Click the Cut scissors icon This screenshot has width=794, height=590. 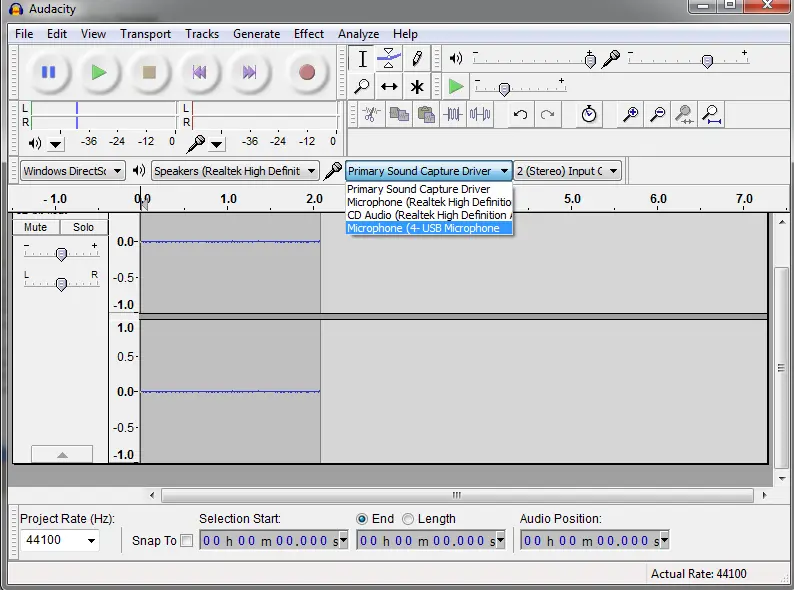pos(372,114)
